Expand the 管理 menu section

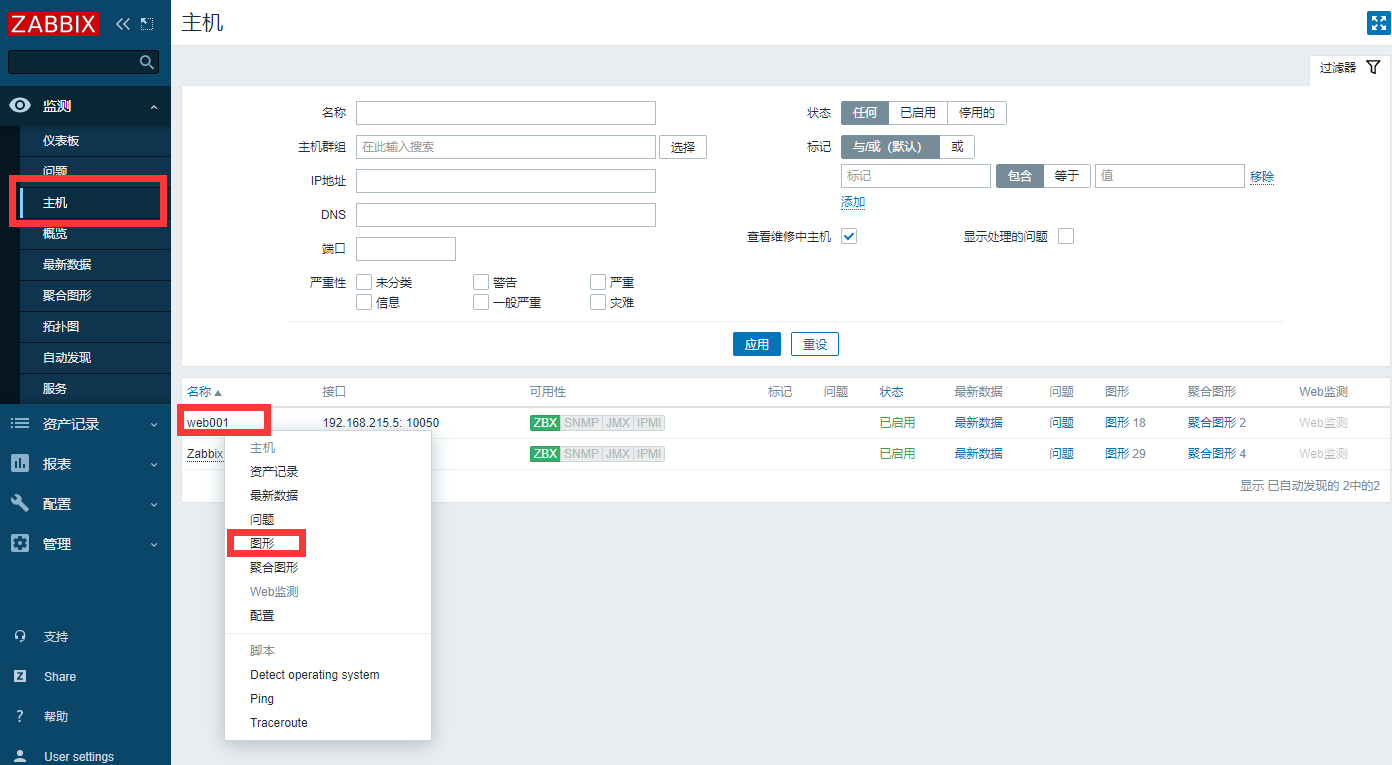point(154,544)
